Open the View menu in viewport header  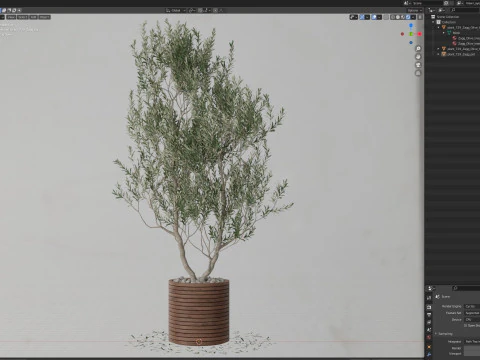pos(11,17)
